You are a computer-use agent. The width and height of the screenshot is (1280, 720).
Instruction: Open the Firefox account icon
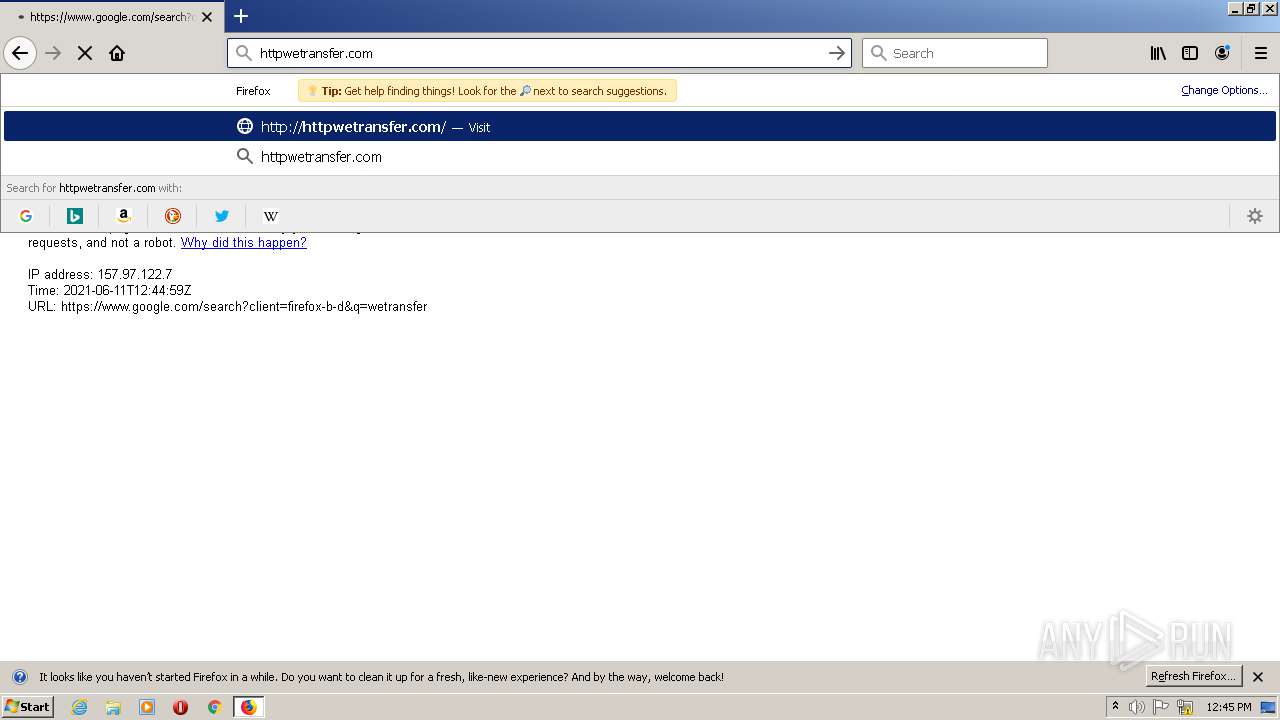[x=1222, y=53]
